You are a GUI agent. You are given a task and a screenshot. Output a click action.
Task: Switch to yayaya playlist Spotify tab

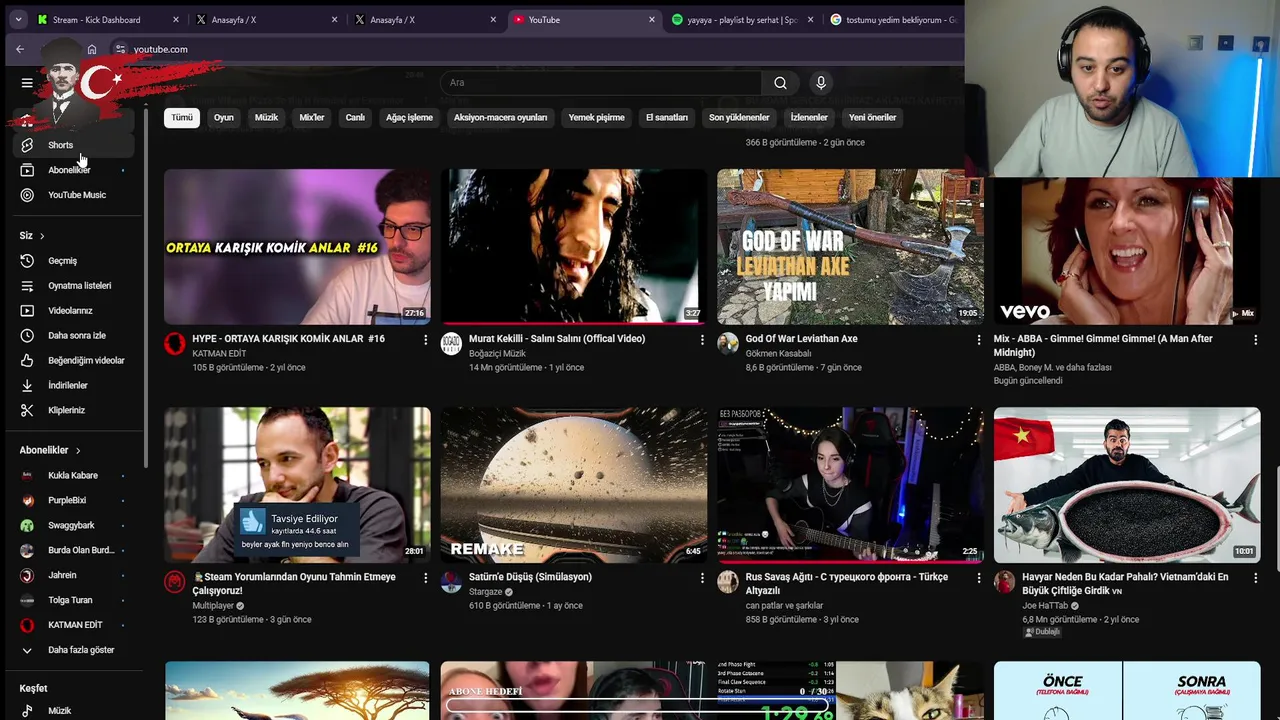coord(743,19)
